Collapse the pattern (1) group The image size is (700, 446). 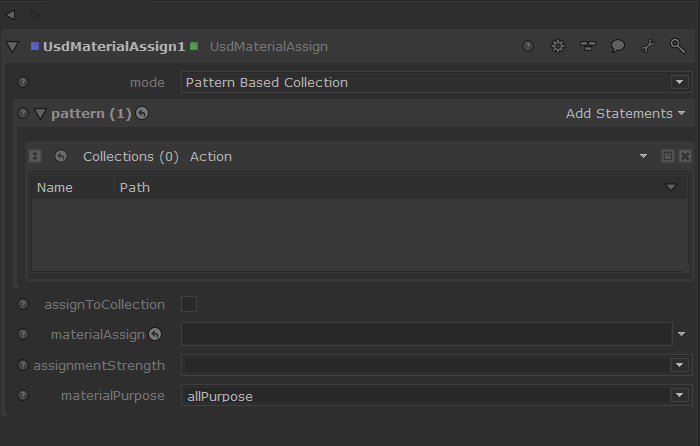(40, 114)
